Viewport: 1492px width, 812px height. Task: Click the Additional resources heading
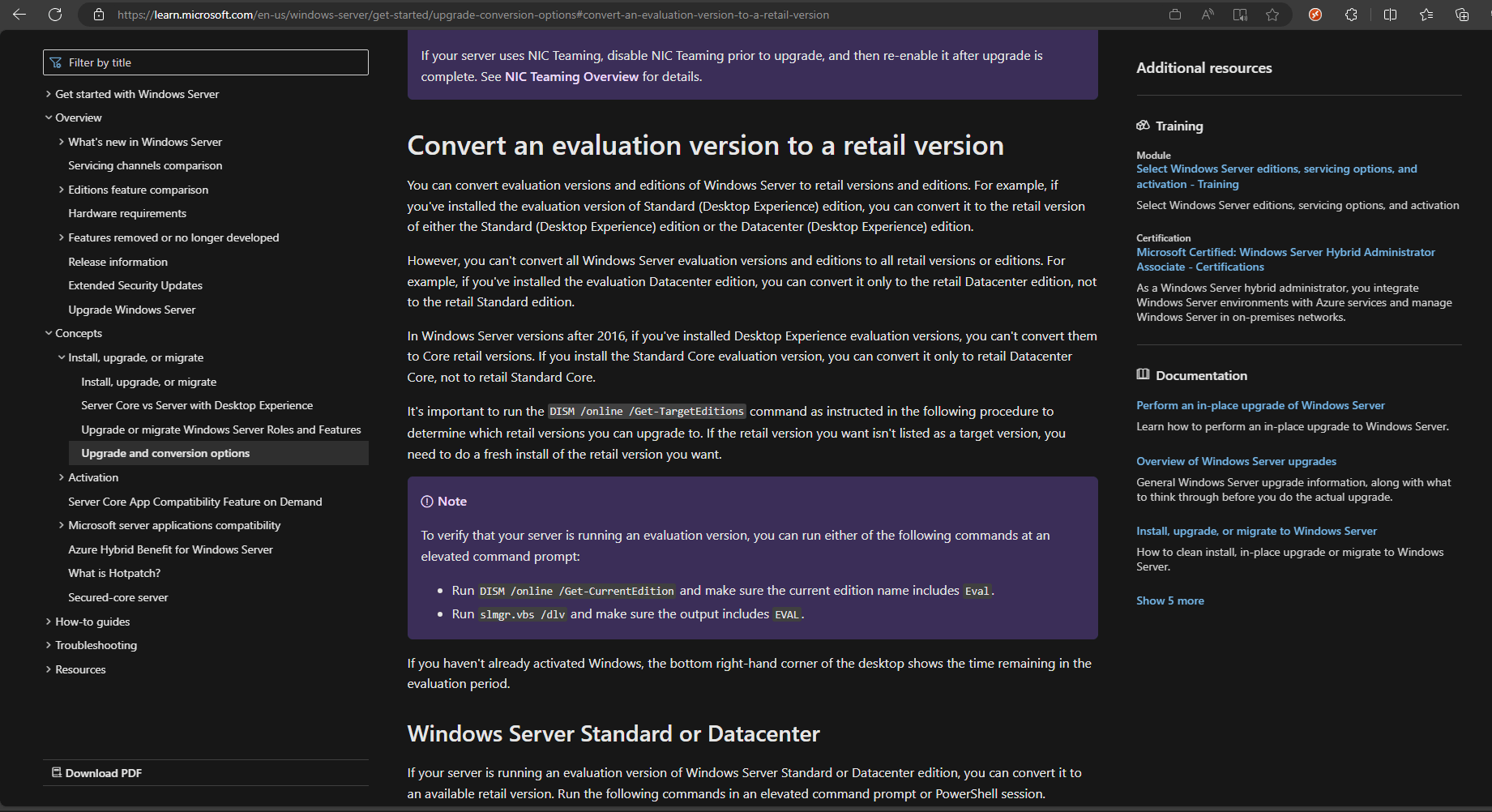1204,68
